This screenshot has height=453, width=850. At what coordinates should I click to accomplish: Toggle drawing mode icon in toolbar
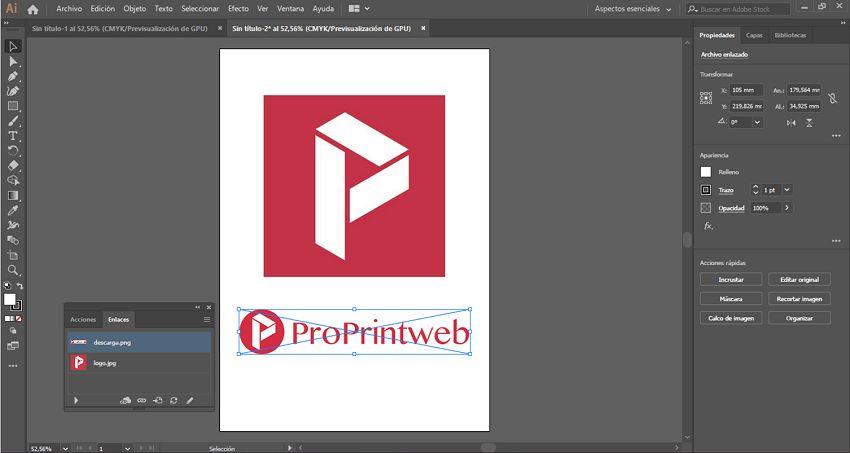tap(13, 331)
